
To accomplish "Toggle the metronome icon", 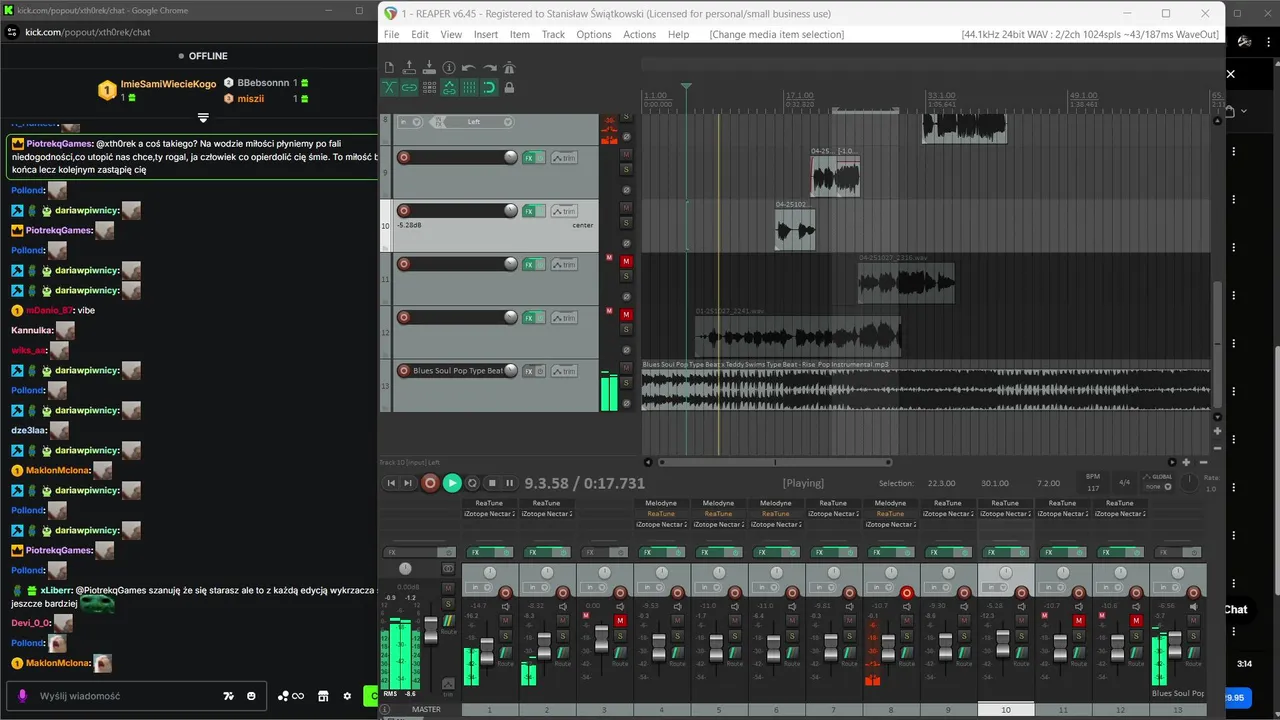I will pyautogui.click(x=509, y=68).
